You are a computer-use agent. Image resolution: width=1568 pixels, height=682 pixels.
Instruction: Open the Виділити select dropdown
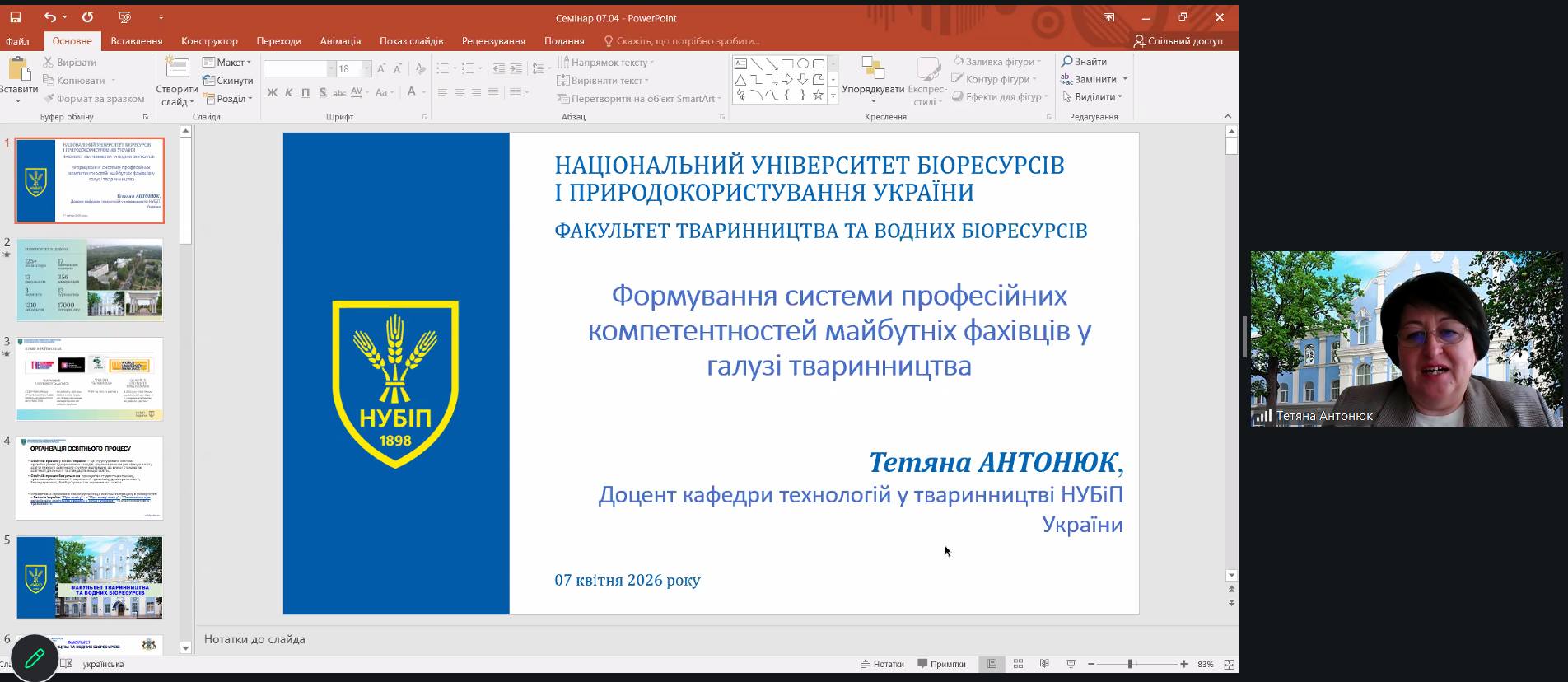(1094, 97)
